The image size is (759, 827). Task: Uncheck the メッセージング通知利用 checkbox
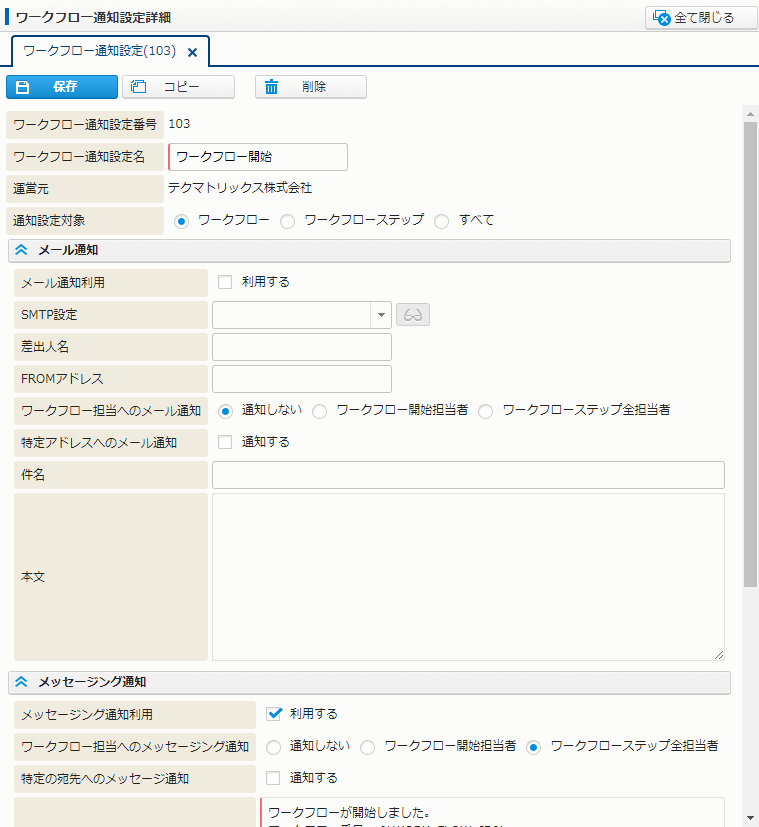(273, 714)
